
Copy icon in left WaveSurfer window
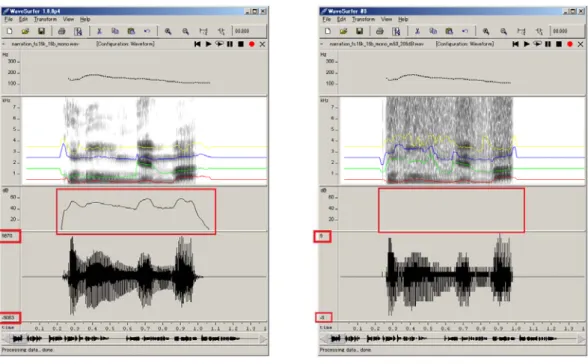(115, 31)
